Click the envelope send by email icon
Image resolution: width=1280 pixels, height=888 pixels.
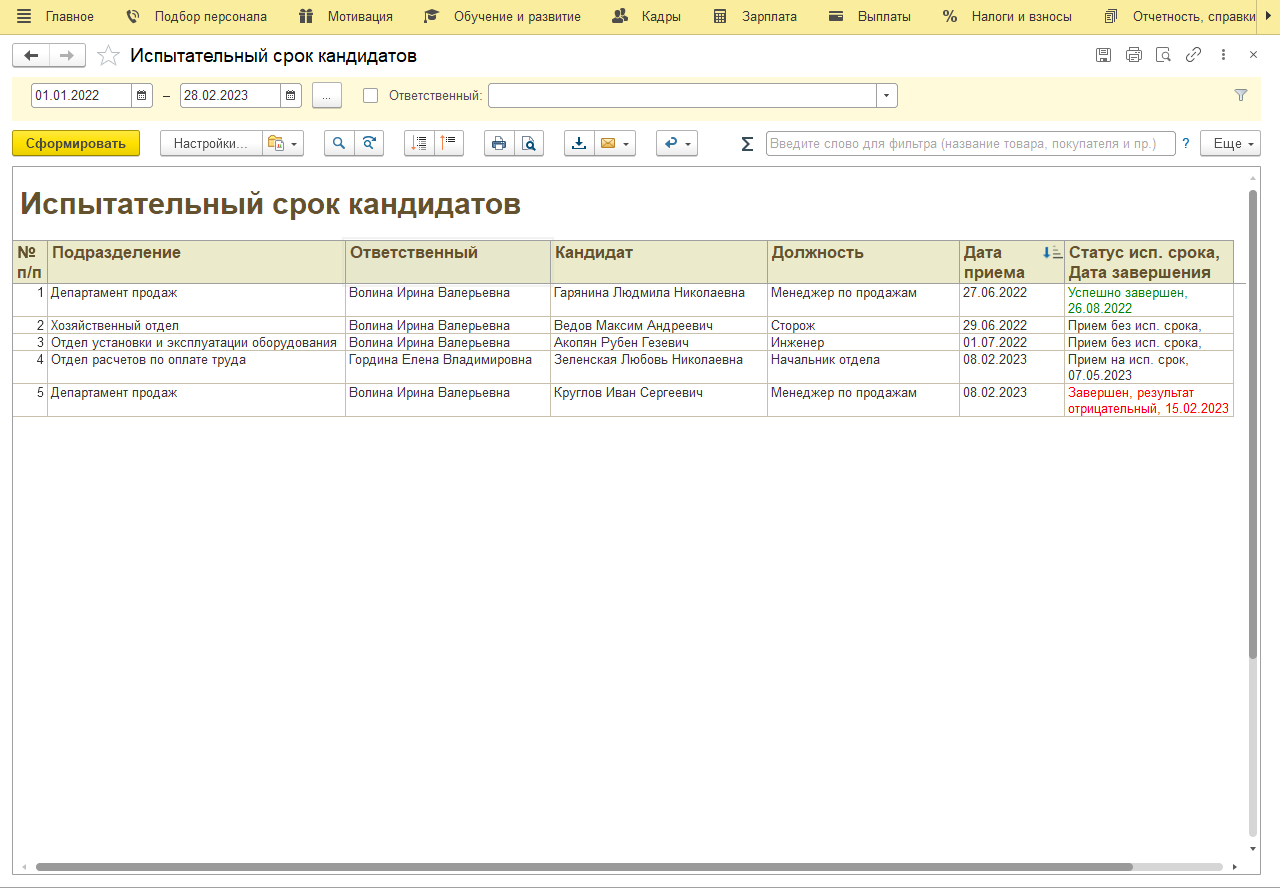(x=608, y=144)
